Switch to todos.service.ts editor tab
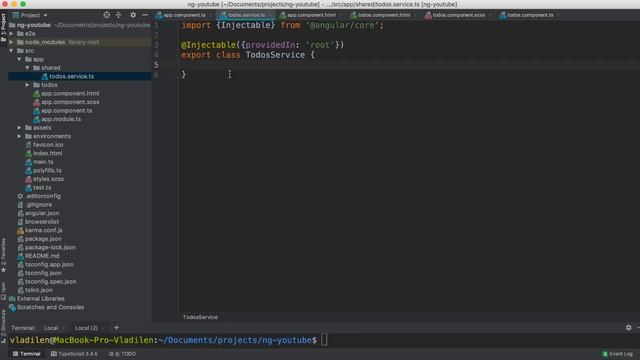The image size is (640, 360). [246, 15]
